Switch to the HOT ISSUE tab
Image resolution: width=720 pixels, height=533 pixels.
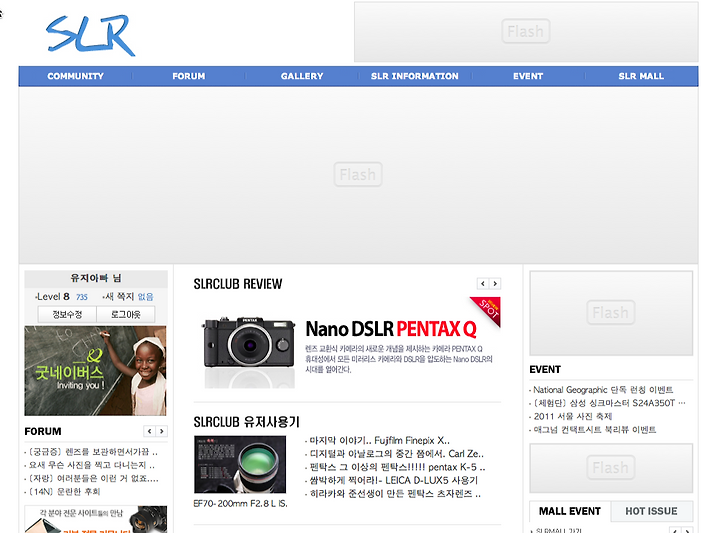point(651,511)
